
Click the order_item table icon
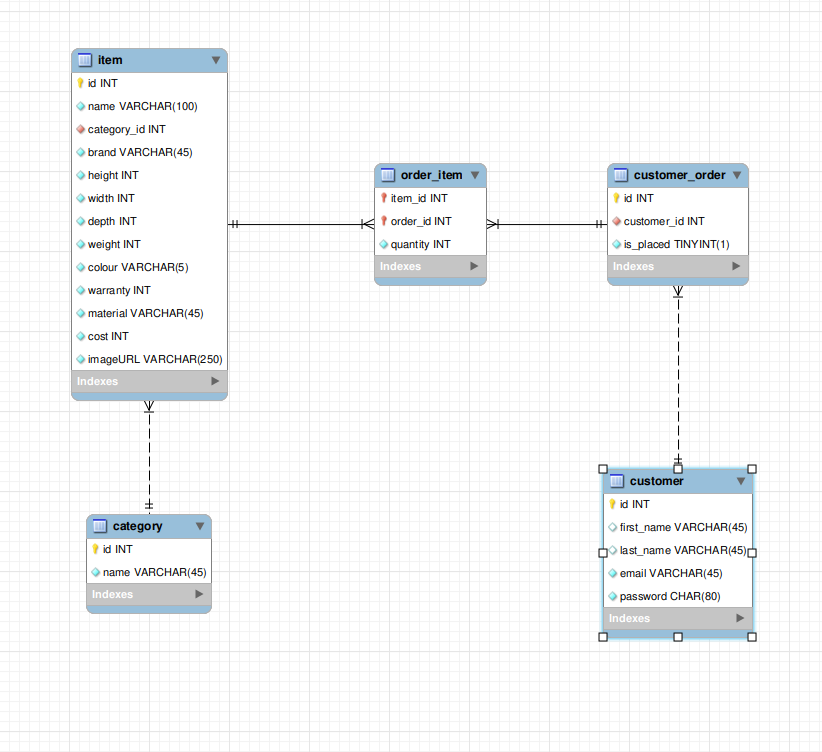(x=387, y=175)
